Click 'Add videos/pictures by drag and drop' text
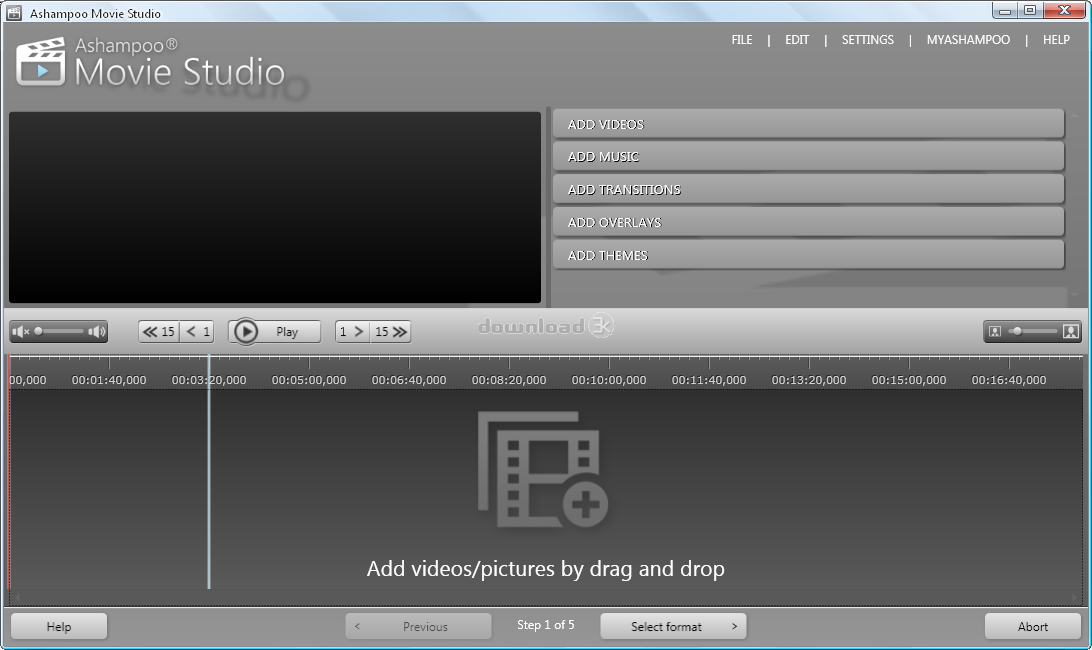 click(x=545, y=568)
